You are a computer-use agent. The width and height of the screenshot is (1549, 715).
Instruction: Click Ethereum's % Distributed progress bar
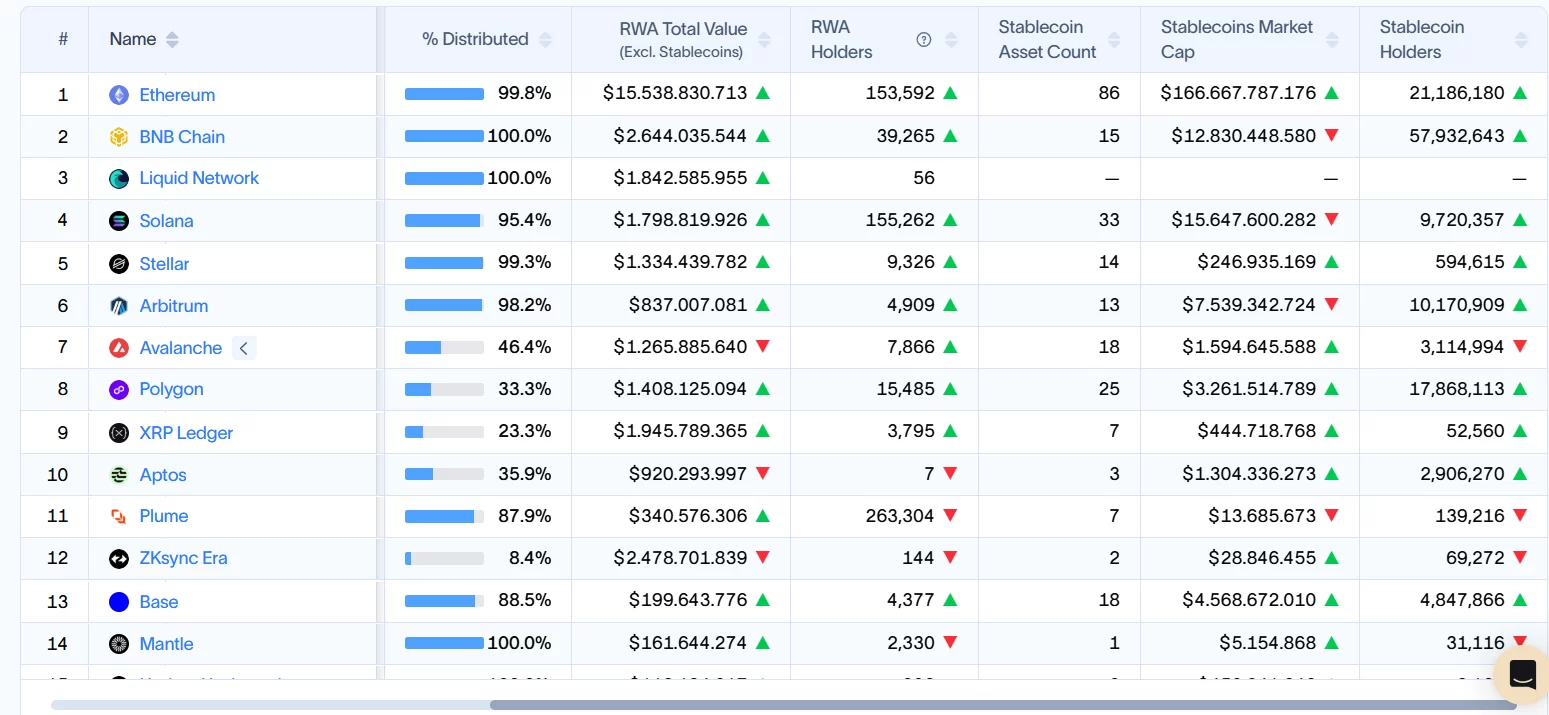444,94
